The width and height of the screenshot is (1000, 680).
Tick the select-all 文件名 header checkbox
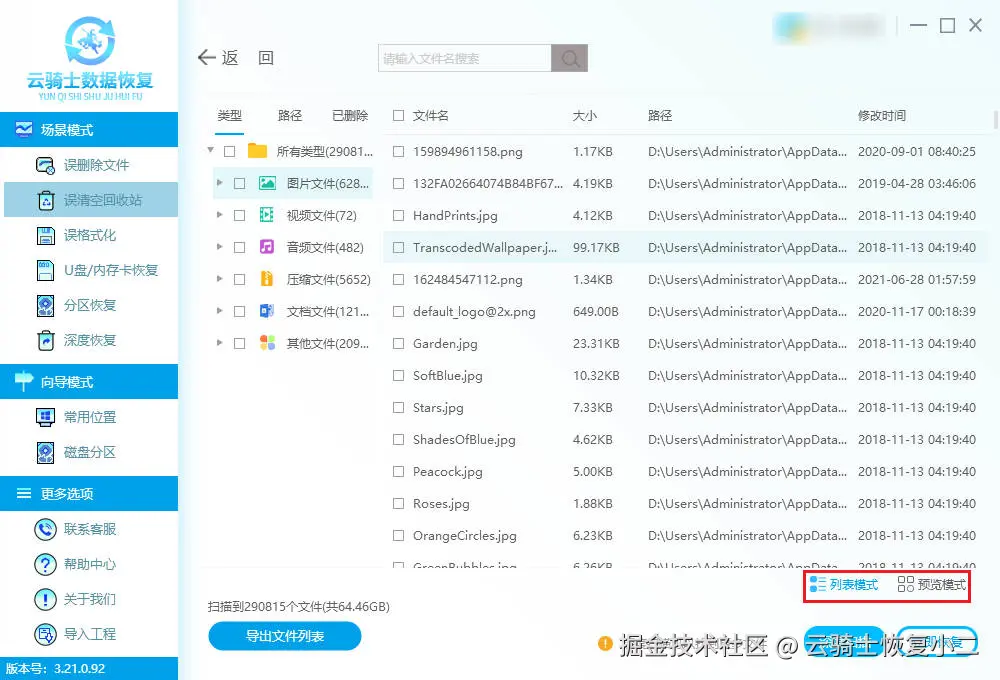[x=399, y=115]
